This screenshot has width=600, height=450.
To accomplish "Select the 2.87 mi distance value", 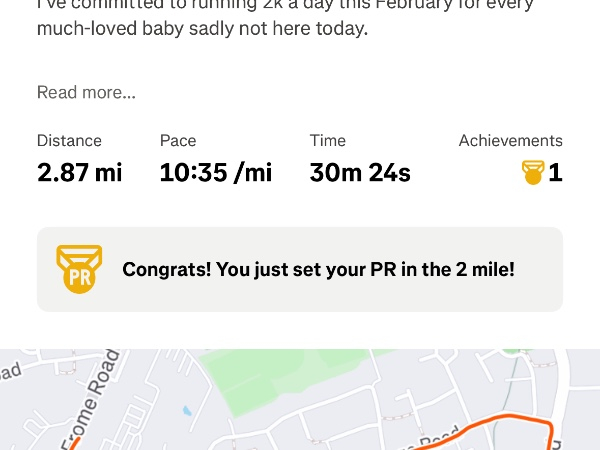I will pyautogui.click(x=80, y=173).
